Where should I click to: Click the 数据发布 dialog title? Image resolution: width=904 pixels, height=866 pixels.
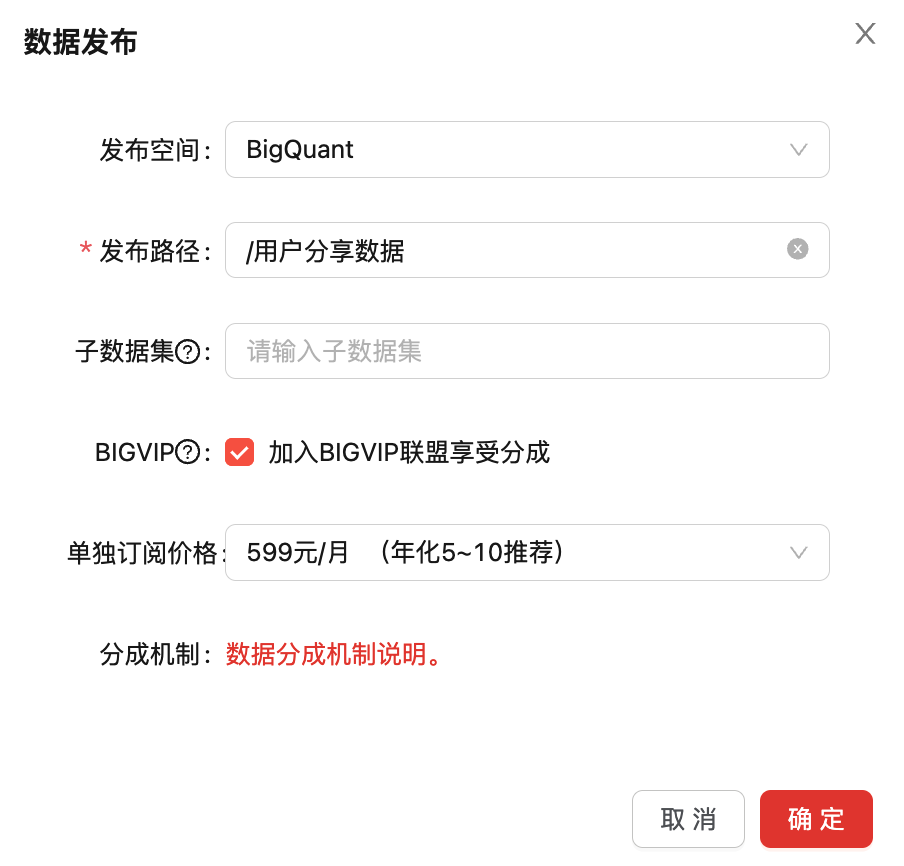[81, 42]
